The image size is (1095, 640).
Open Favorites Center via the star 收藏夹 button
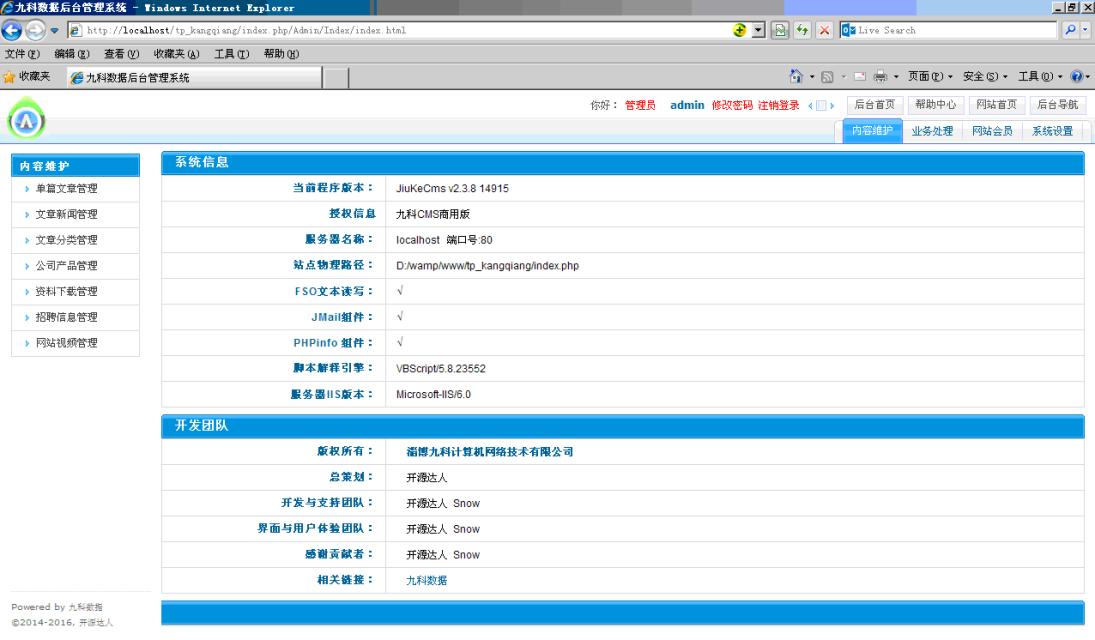click(x=27, y=77)
